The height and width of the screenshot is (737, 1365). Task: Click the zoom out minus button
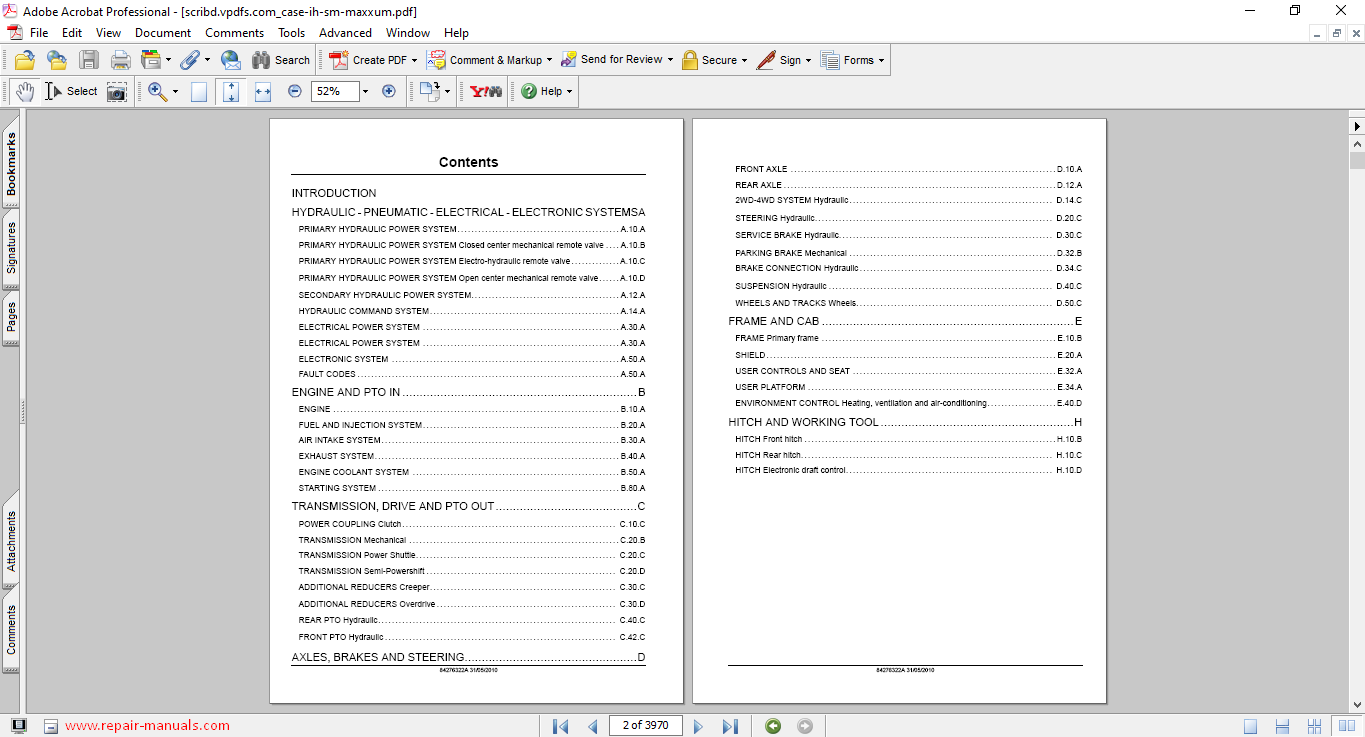point(295,91)
